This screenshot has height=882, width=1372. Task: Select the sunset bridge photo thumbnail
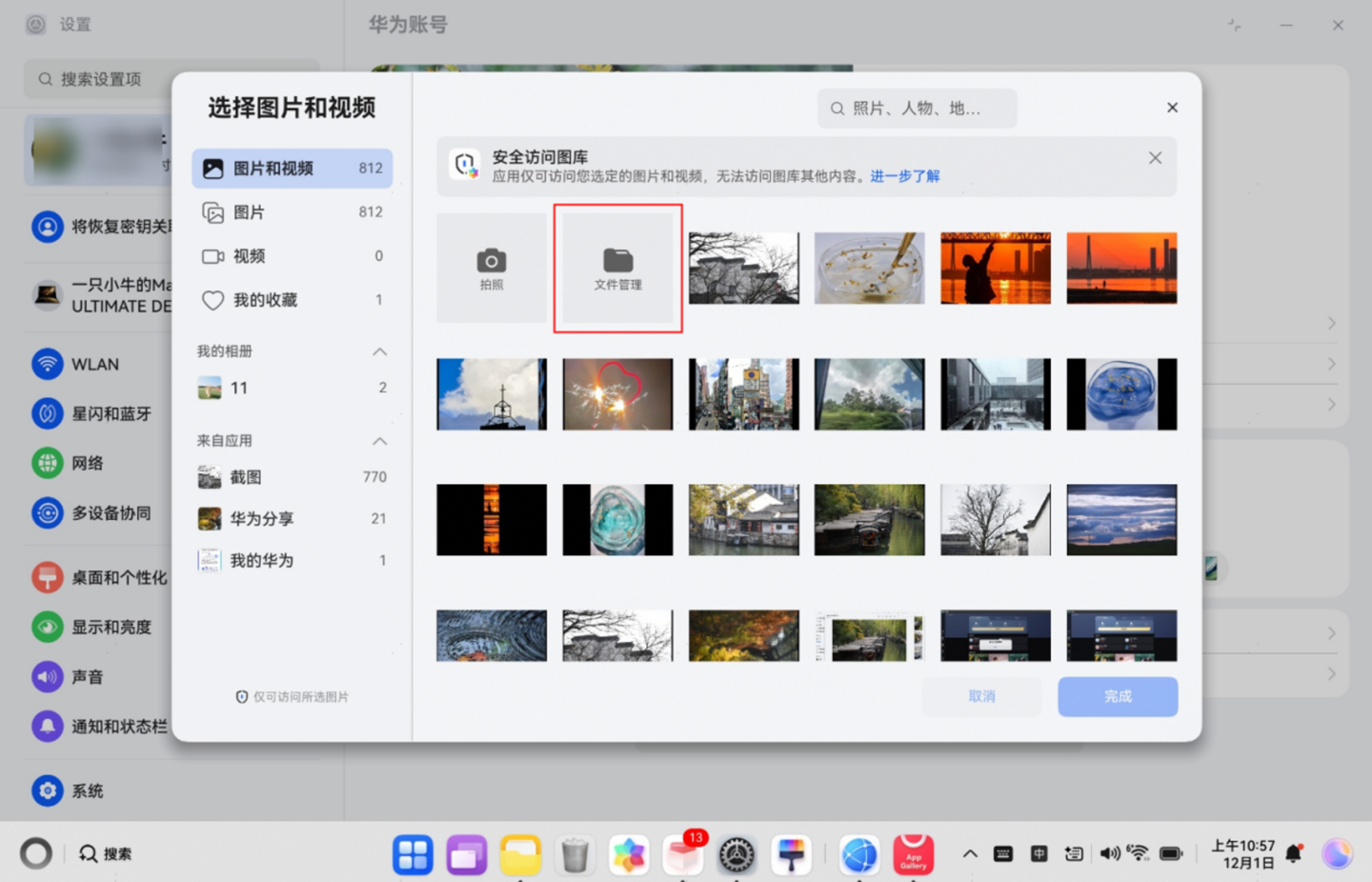click(x=1121, y=268)
